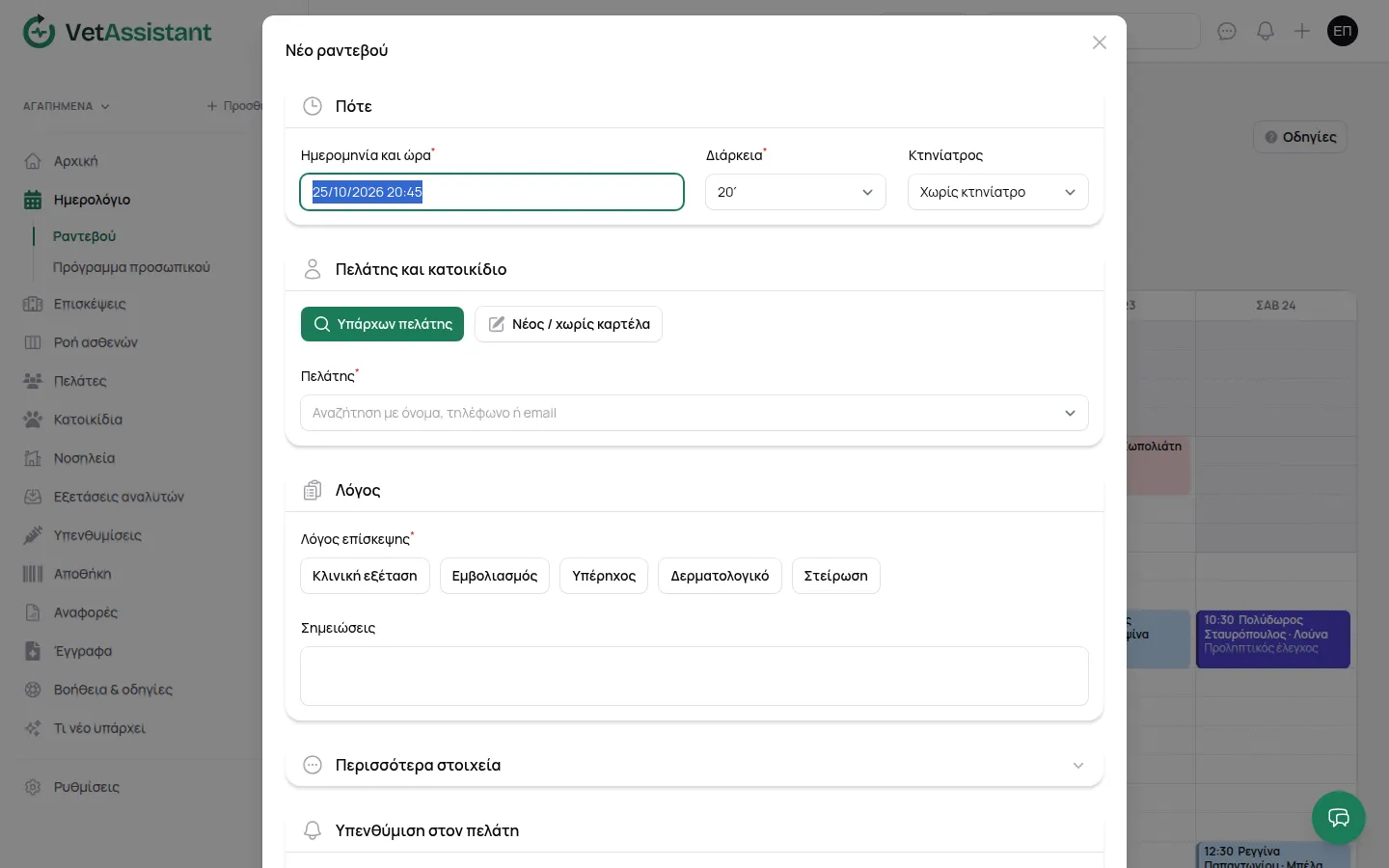Close the Νέο ραντεβού dialog

[1099, 42]
